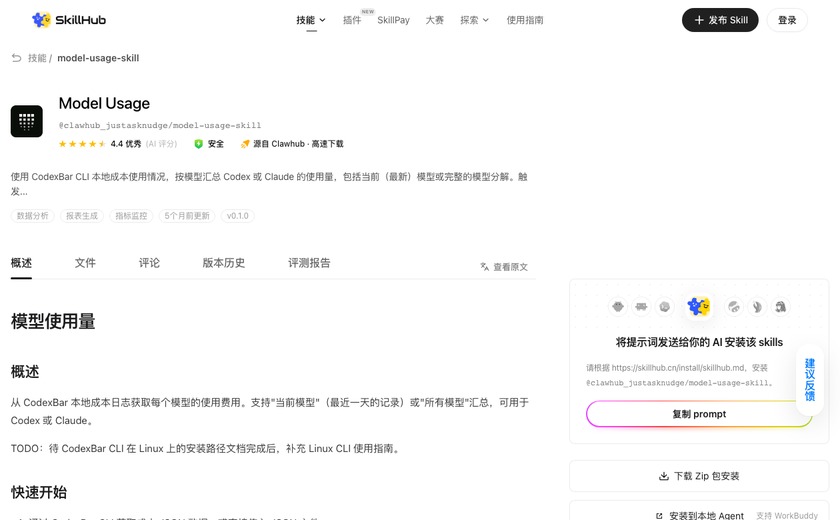Select the first gray agent icon in the install card
This screenshot has width=840, height=520.
point(618,307)
